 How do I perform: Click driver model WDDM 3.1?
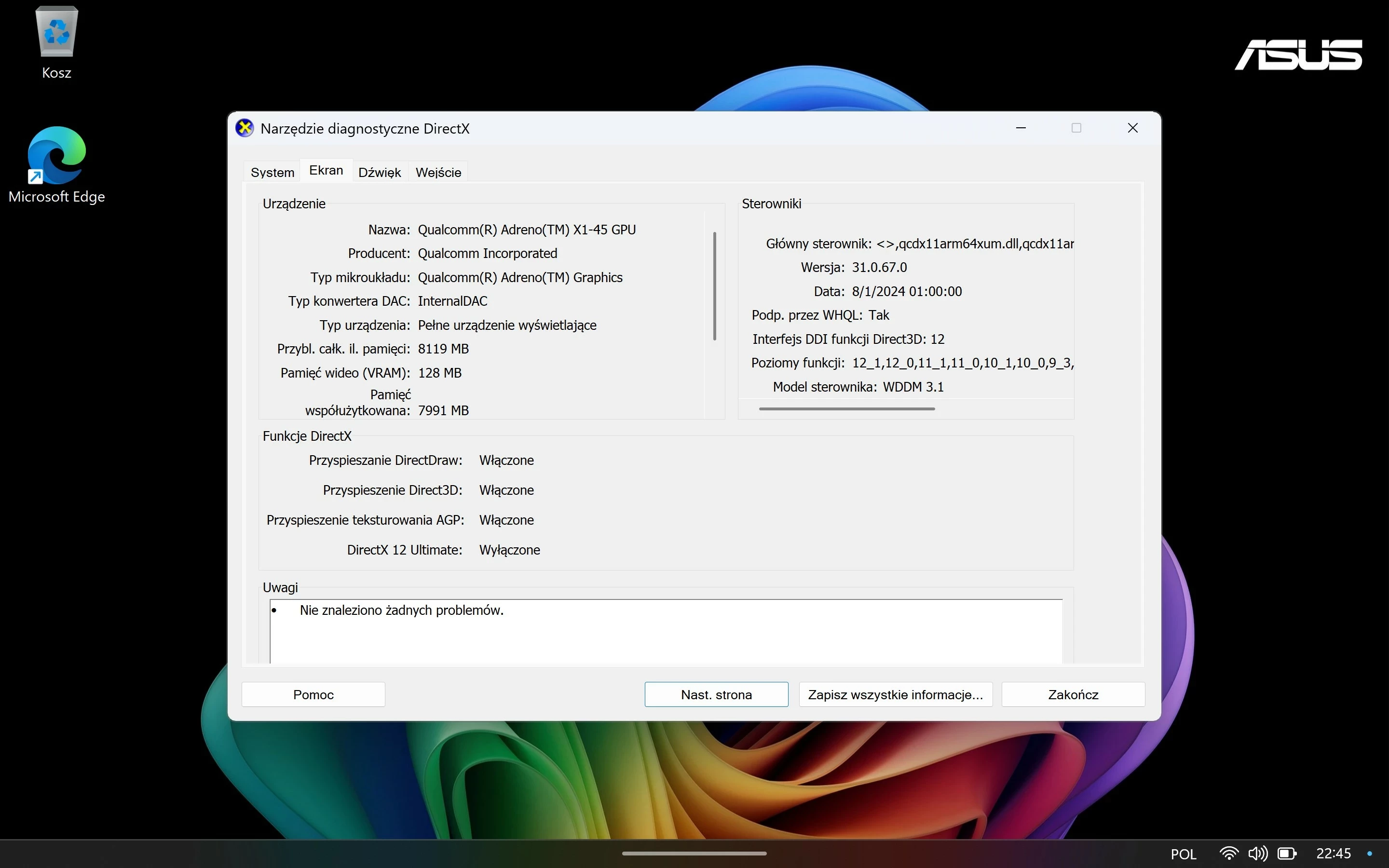[913, 387]
